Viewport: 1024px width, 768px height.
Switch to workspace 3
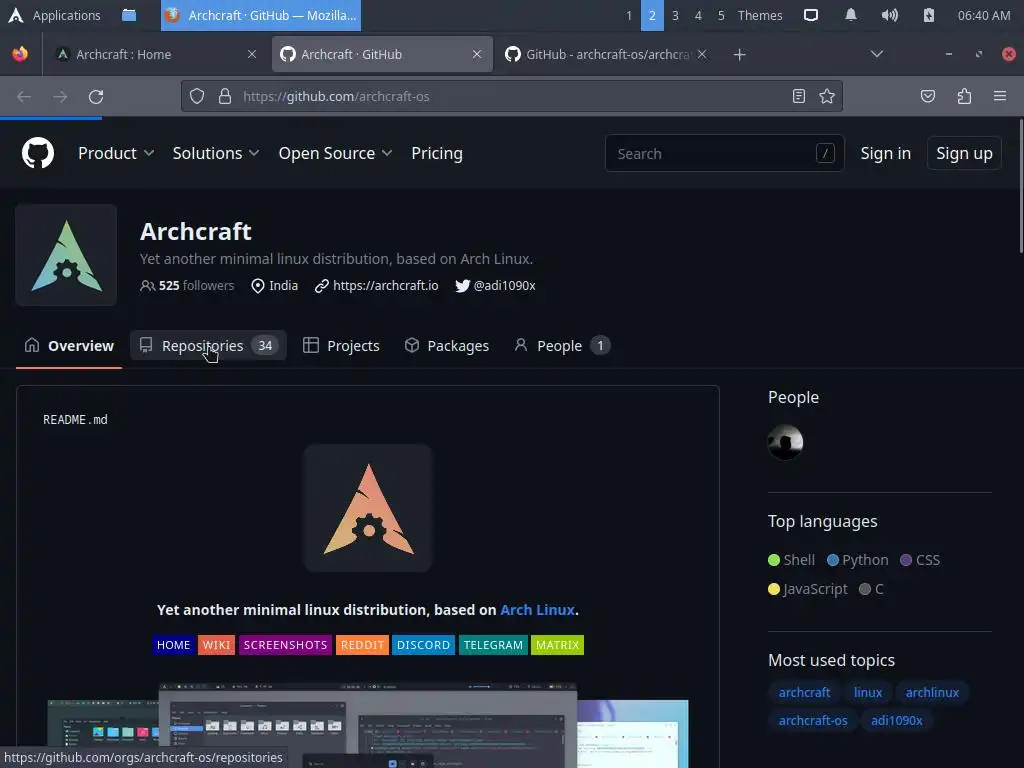(675, 15)
